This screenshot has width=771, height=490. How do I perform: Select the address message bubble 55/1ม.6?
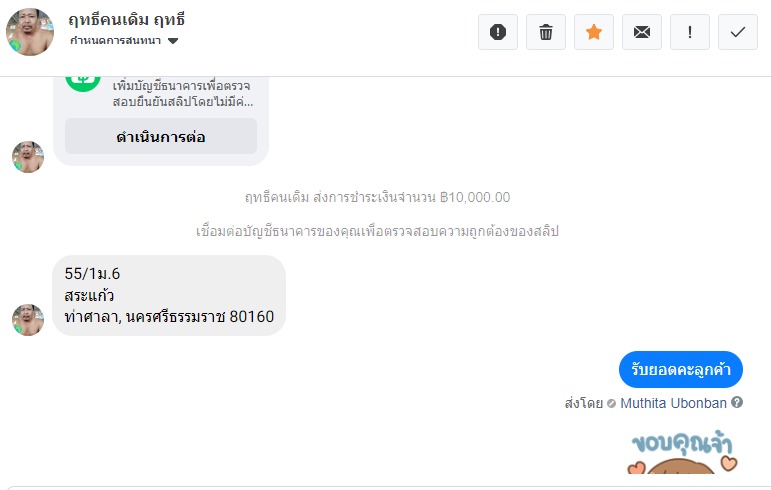[x=169, y=295]
